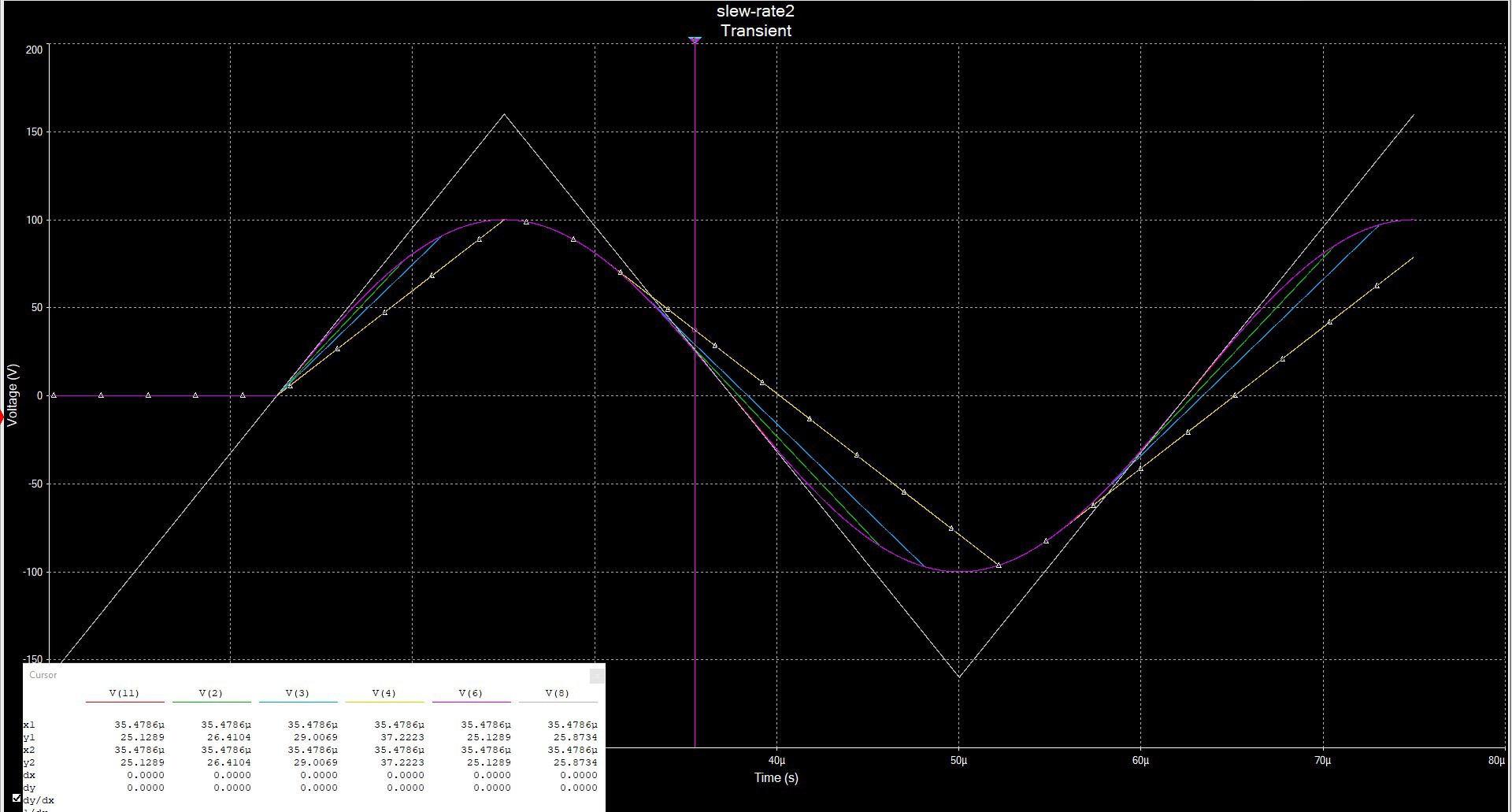
Task: Click the slew-rate2 graph title
Action: tap(755, 12)
